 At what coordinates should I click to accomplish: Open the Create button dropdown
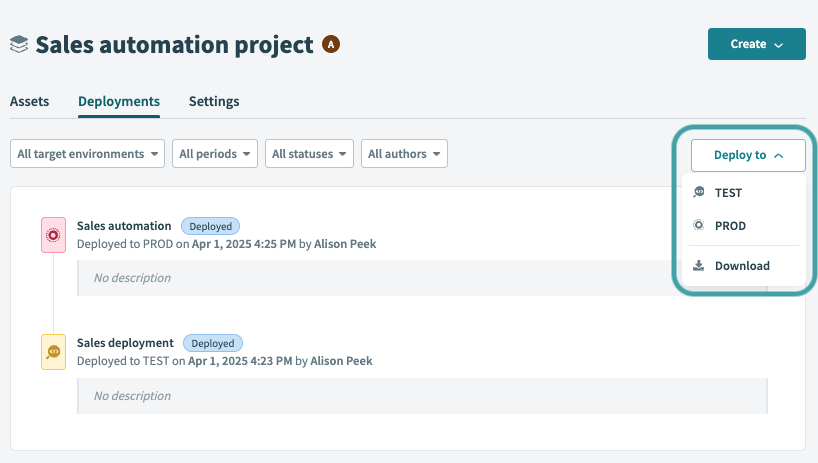(756, 44)
